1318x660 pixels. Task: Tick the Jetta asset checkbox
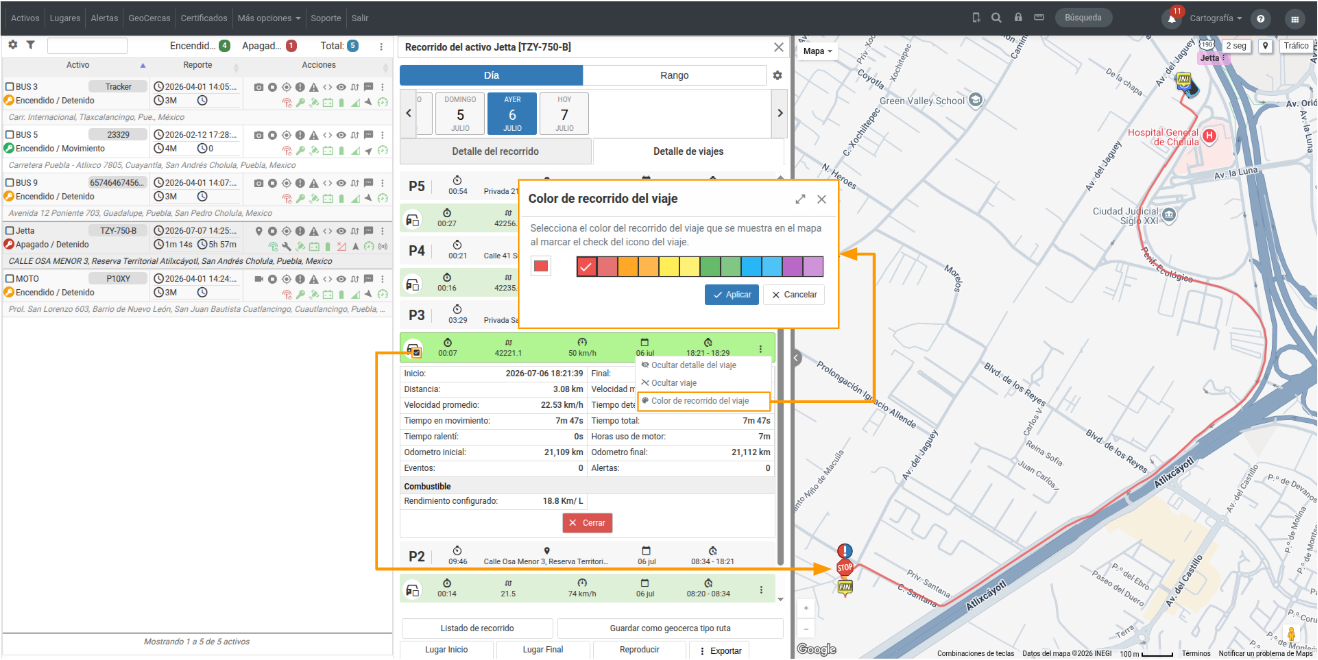coord(10,231)
